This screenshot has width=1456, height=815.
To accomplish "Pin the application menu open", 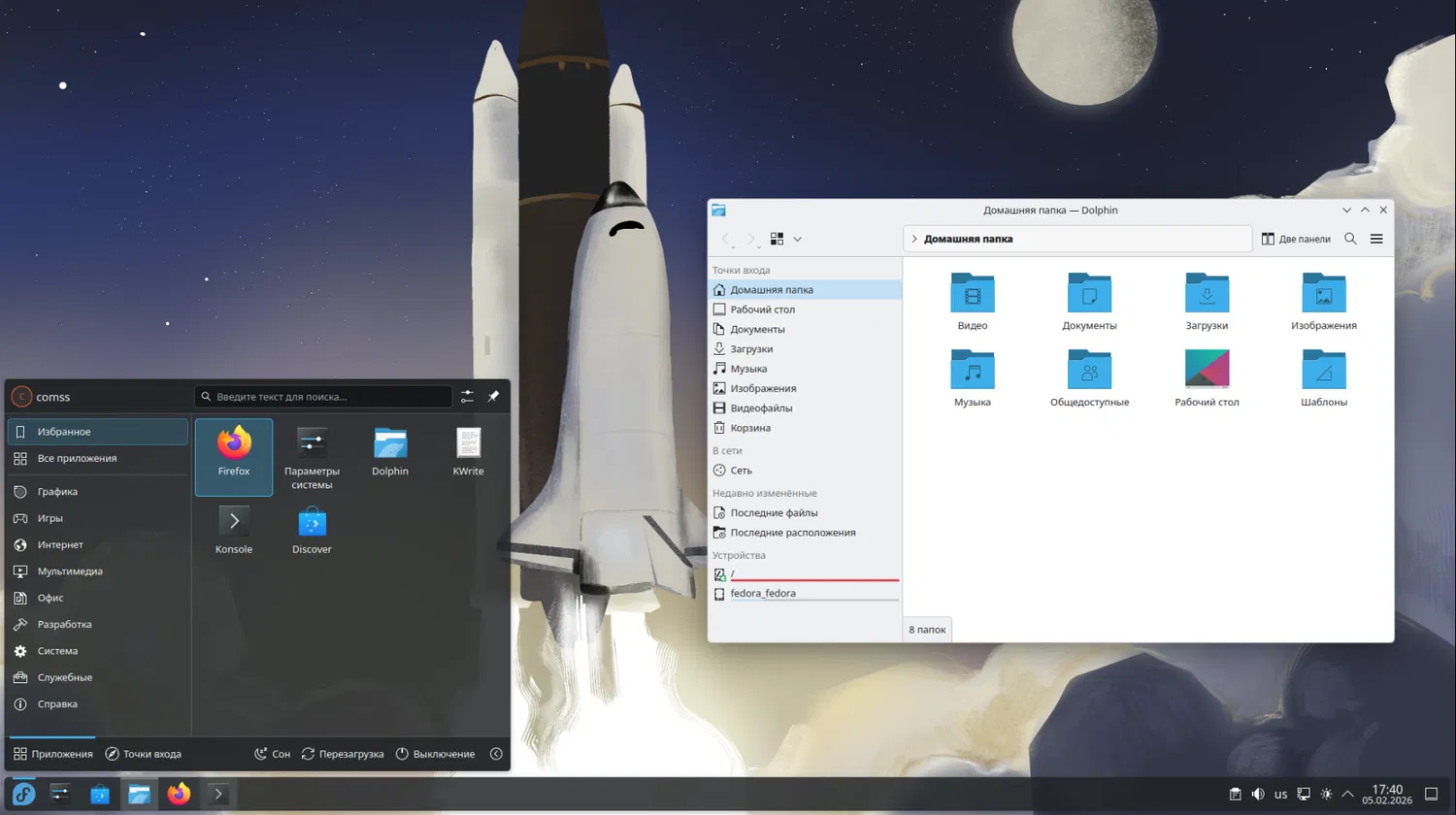I will 493,397.
